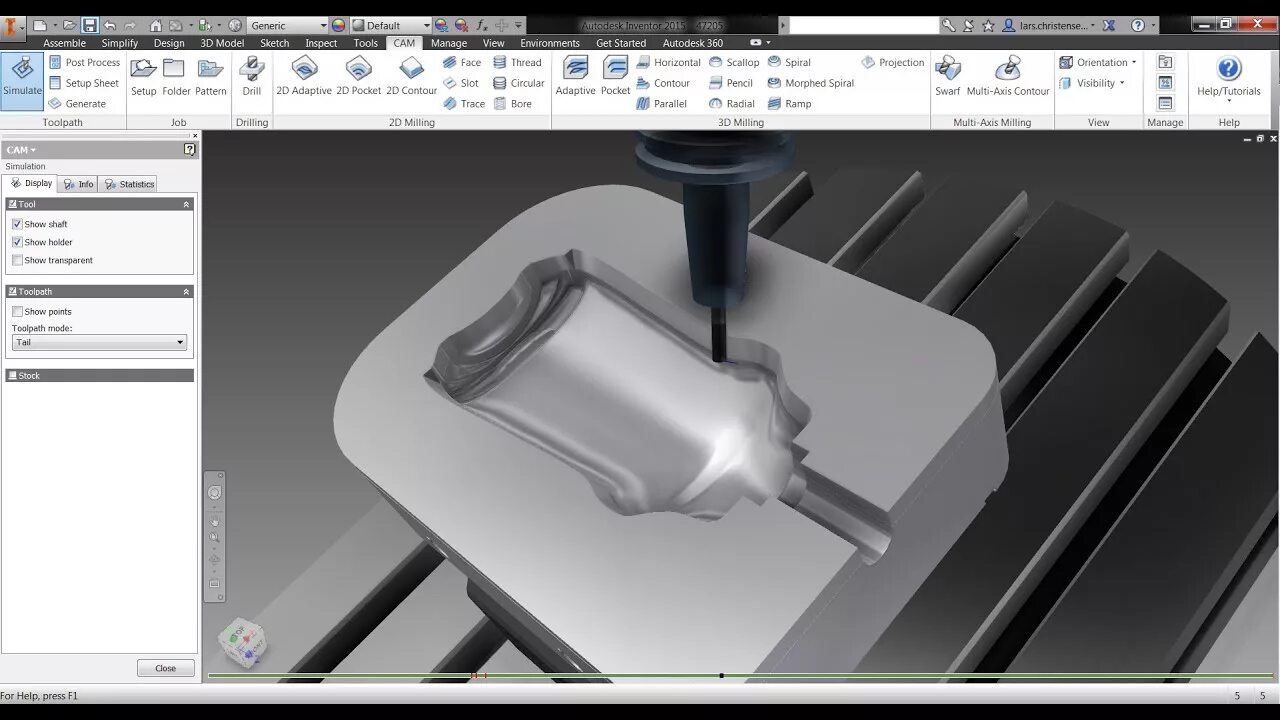Expand the Stock section
The image size is (1280, 720).
click(98, 376)
